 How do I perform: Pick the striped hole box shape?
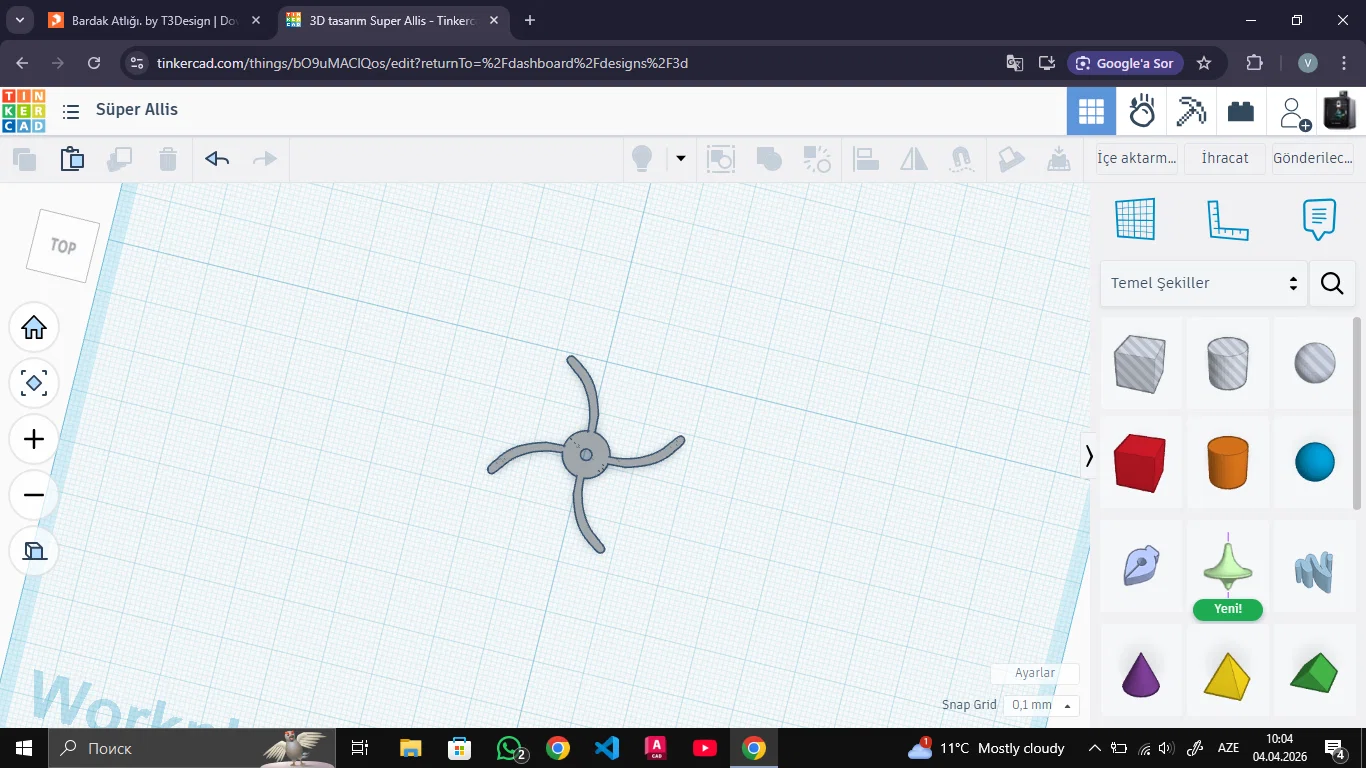1140,363
